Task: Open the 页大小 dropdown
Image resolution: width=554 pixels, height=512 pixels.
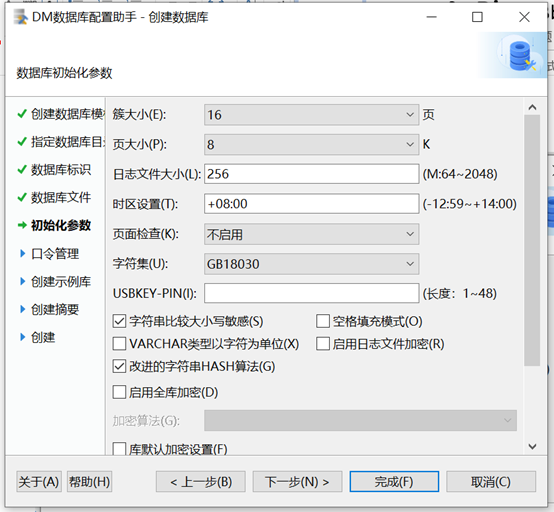Action: click(x=311, y=145)
